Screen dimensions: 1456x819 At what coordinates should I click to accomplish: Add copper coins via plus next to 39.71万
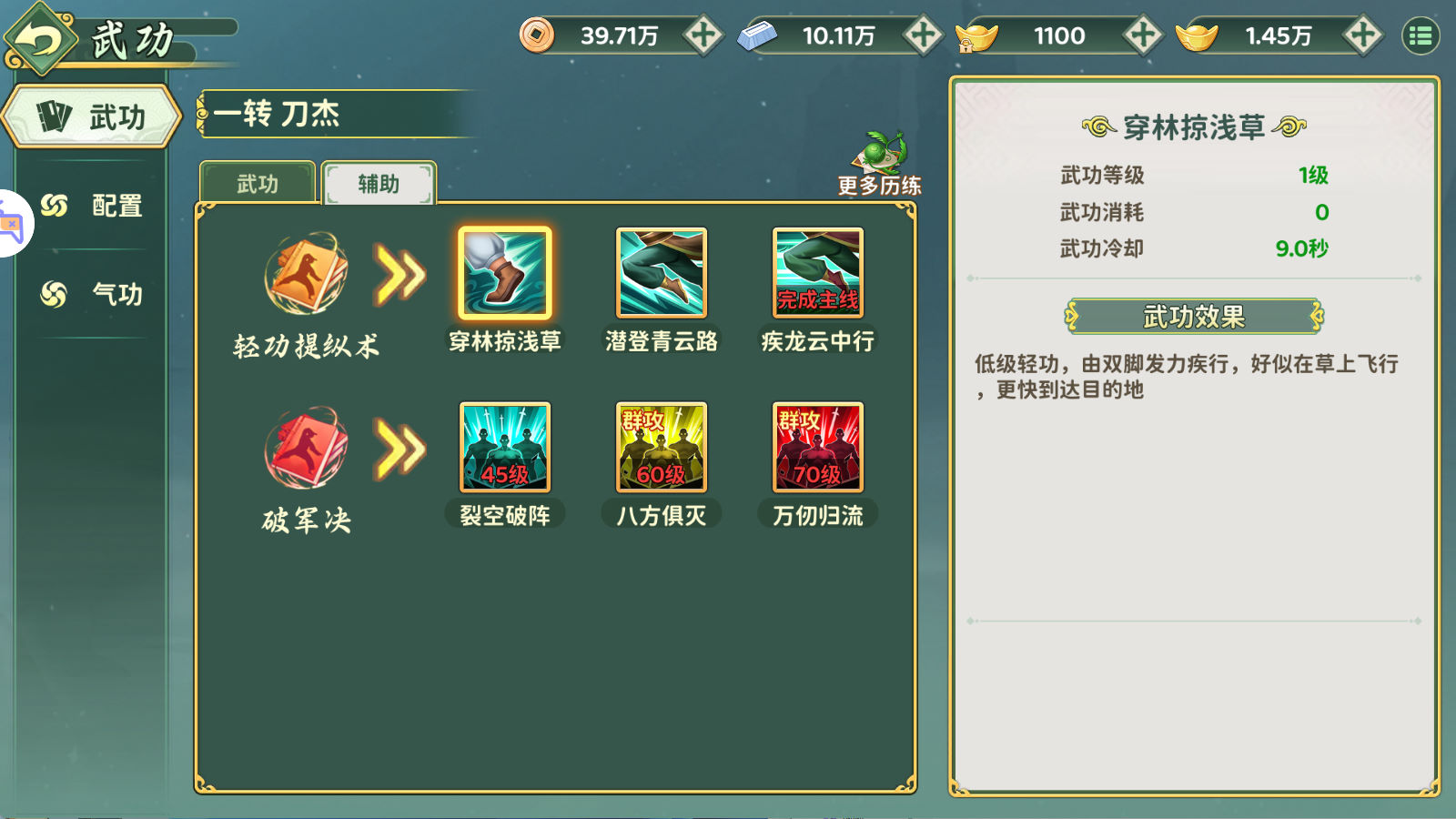(x=703, y=35)
